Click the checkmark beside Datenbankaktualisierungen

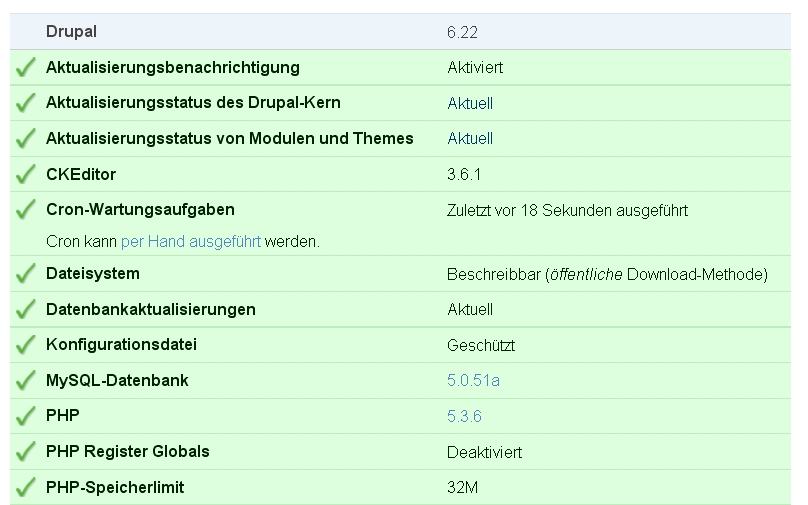[25, 310]
